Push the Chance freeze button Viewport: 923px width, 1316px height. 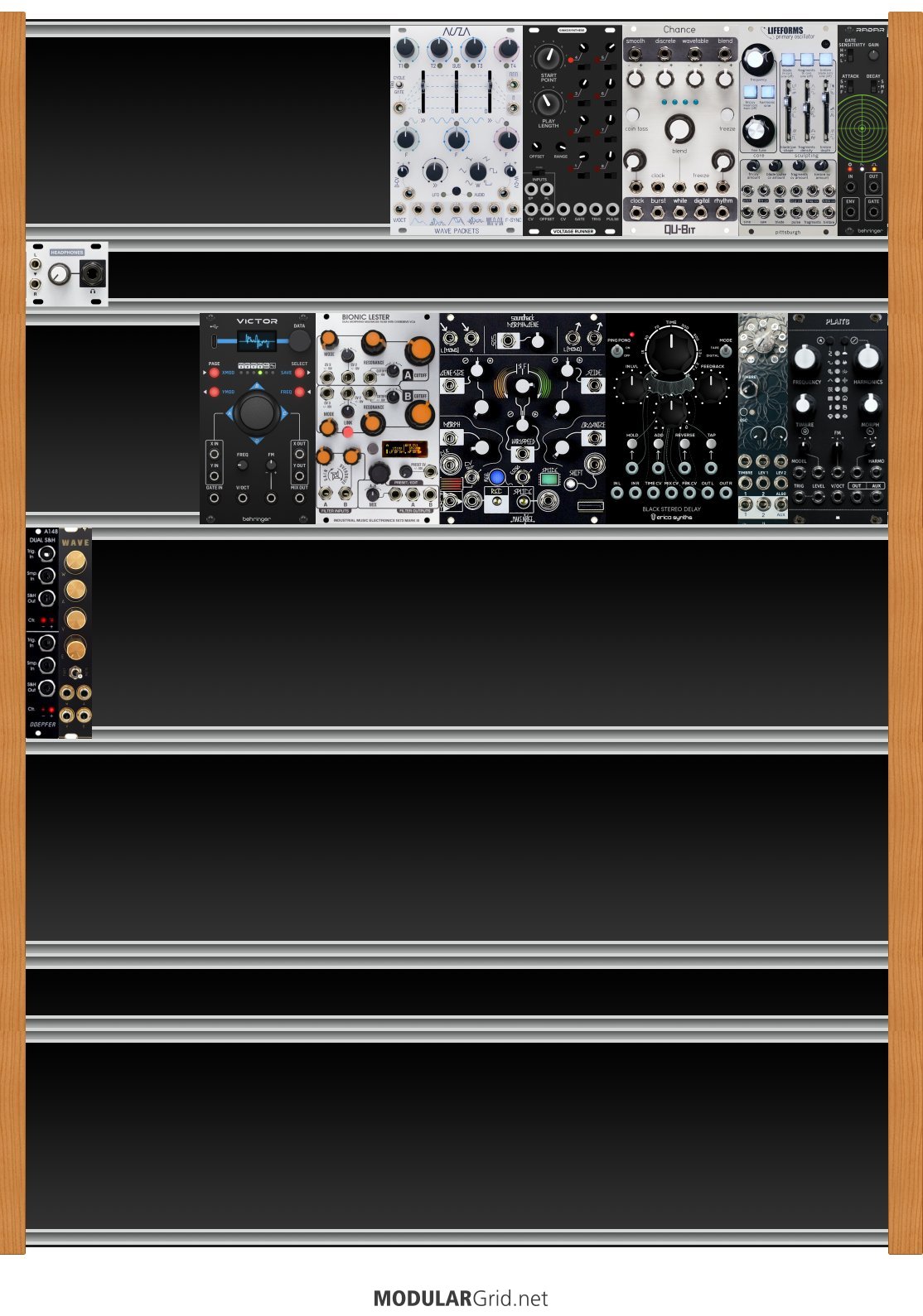727,115
